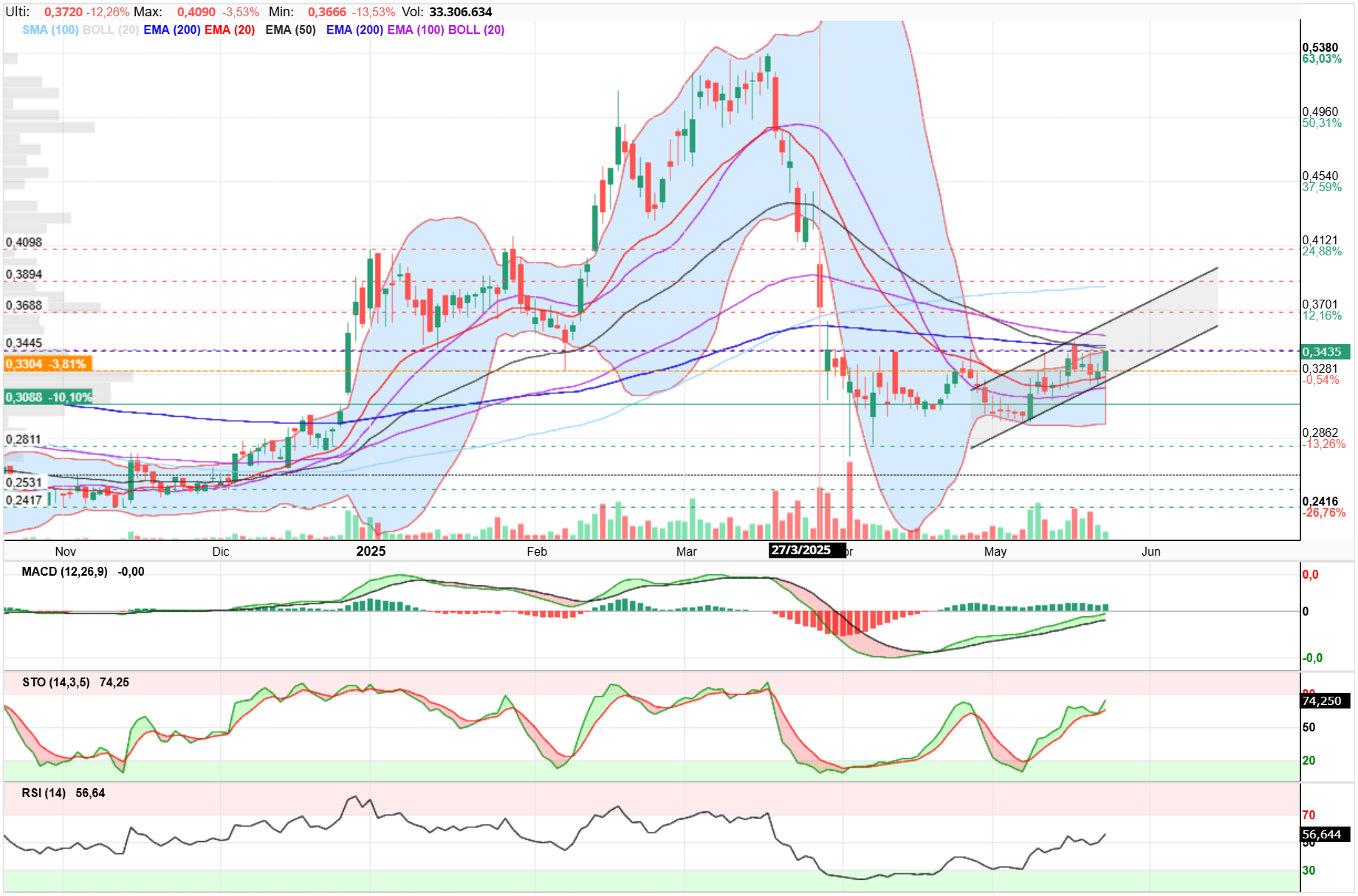
Task: Click the STO (14,3,5) indicator title
Action: (x=56, y=682)
